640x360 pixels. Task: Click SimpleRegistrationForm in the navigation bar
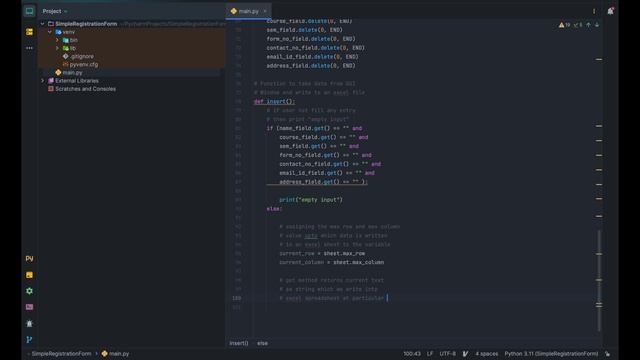click(x=61, y=353)
